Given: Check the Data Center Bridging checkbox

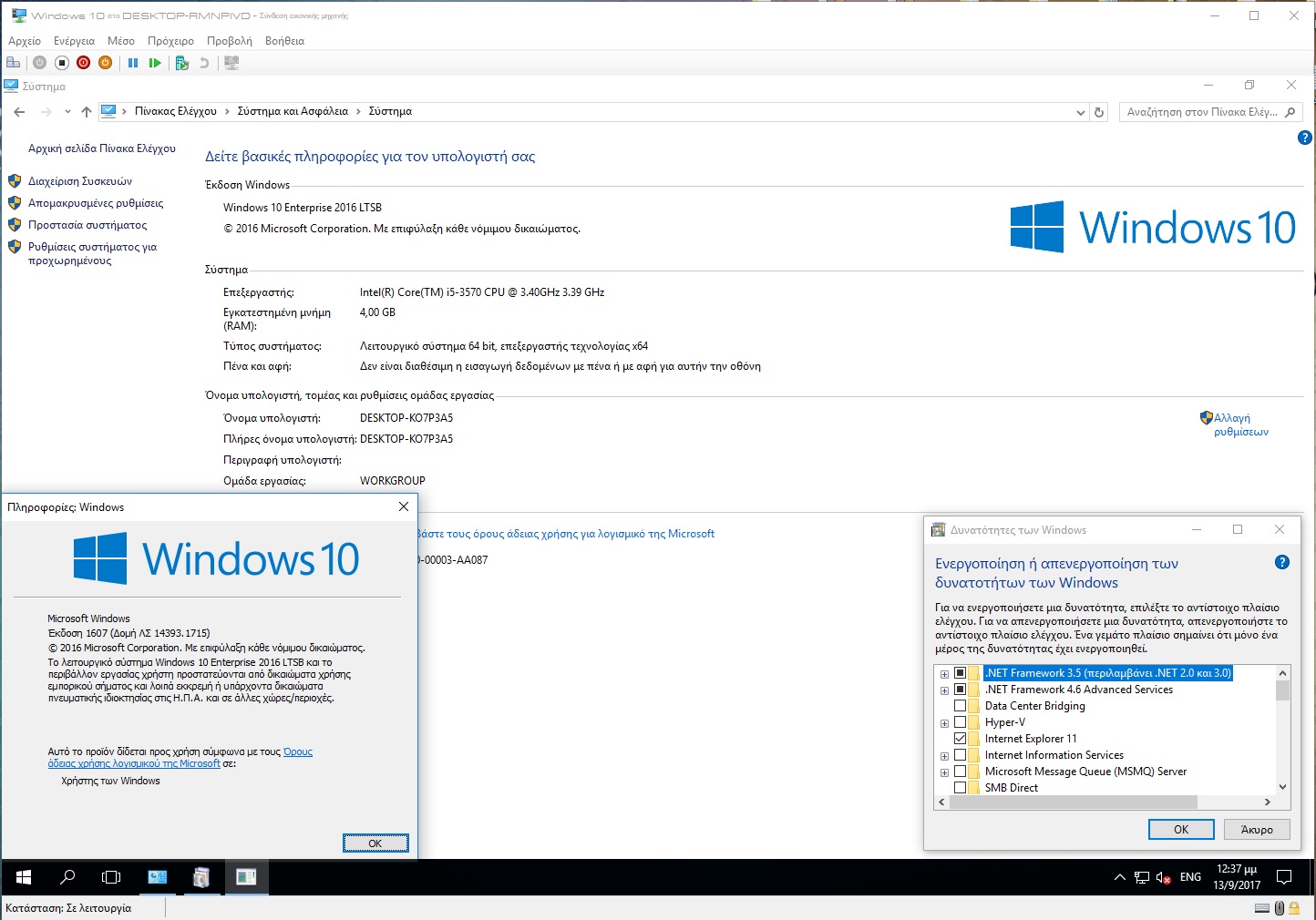Looking at the screenshot, I should tap(960, 706).
